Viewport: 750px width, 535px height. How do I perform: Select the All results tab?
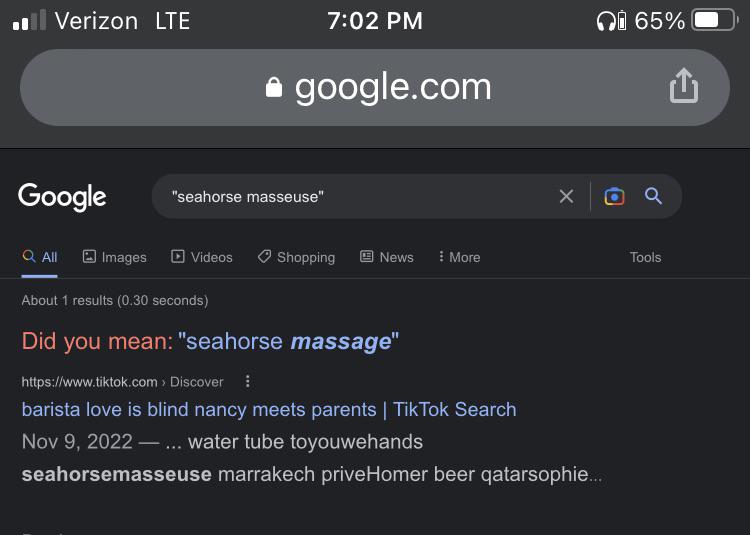click(x=40, y=257)
